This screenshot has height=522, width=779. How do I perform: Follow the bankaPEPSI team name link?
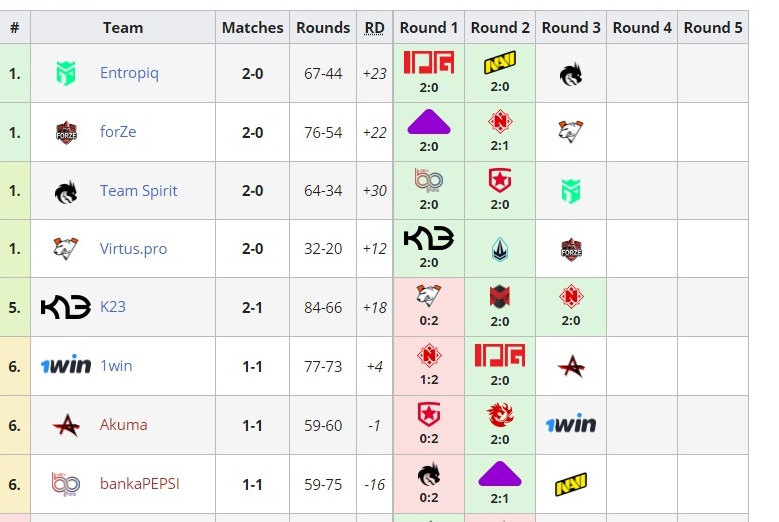(x=140, y=484)
